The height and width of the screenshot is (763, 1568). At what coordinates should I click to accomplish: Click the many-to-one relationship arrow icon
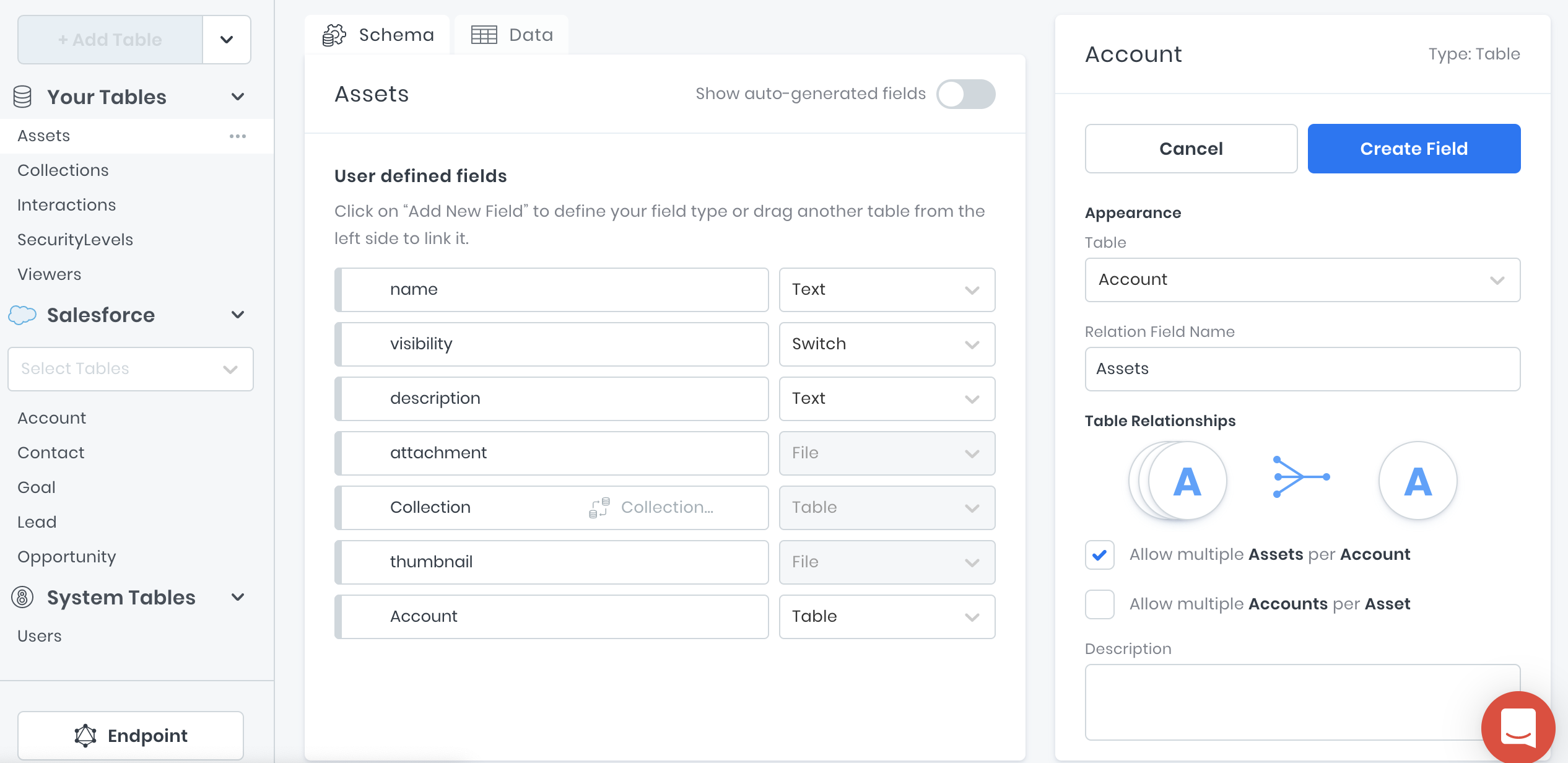pos(1300,477)
